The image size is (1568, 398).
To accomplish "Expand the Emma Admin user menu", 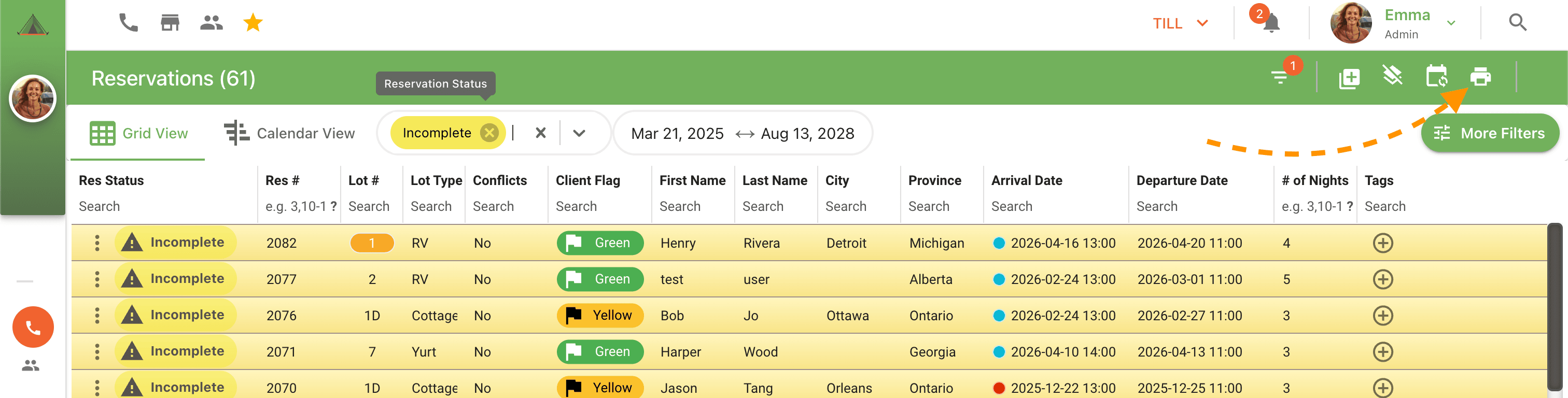I will click(x=1450, y=23).
